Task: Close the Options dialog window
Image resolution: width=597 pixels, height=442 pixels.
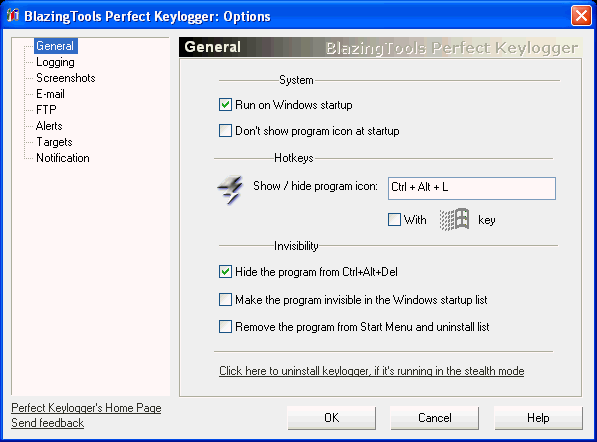Action: (581, 16)
